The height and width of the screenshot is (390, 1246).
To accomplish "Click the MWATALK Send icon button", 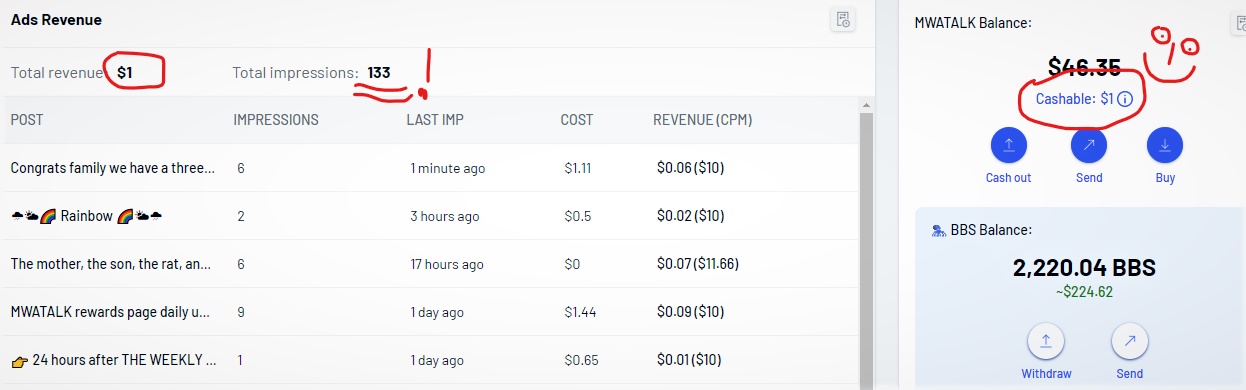I will [x=1089, y=145].
